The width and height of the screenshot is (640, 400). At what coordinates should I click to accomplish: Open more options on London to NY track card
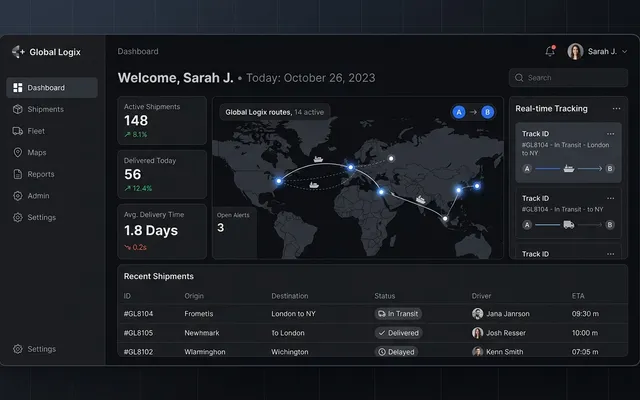(x=611, y=134)
